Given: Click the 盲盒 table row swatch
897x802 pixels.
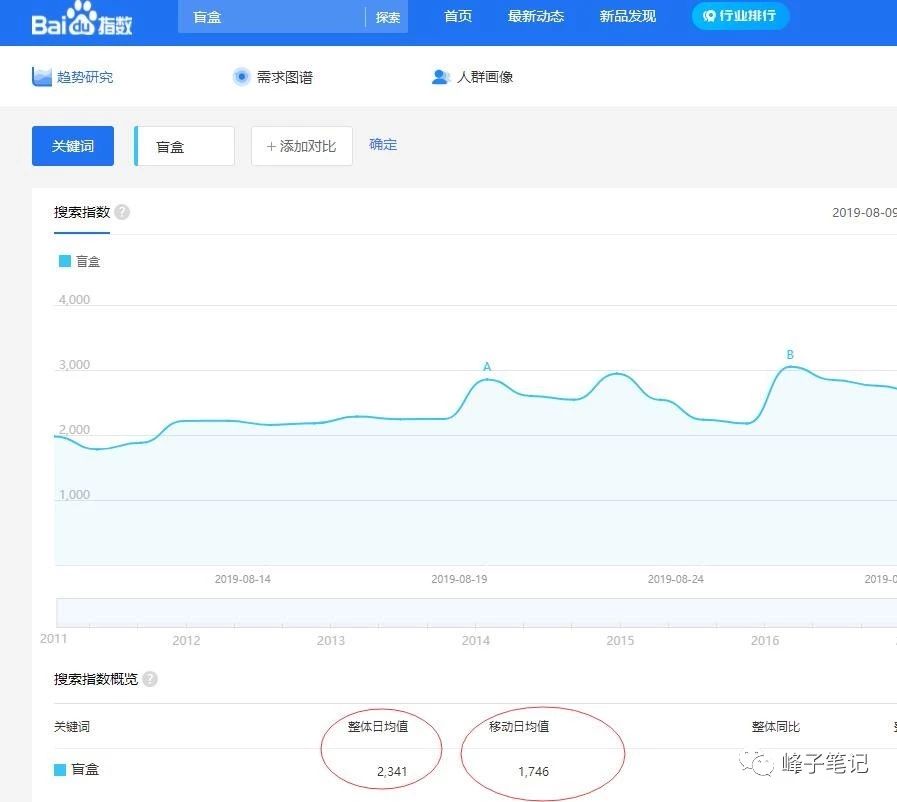Looking at the screenshot, I should click(x=60, y=770).
